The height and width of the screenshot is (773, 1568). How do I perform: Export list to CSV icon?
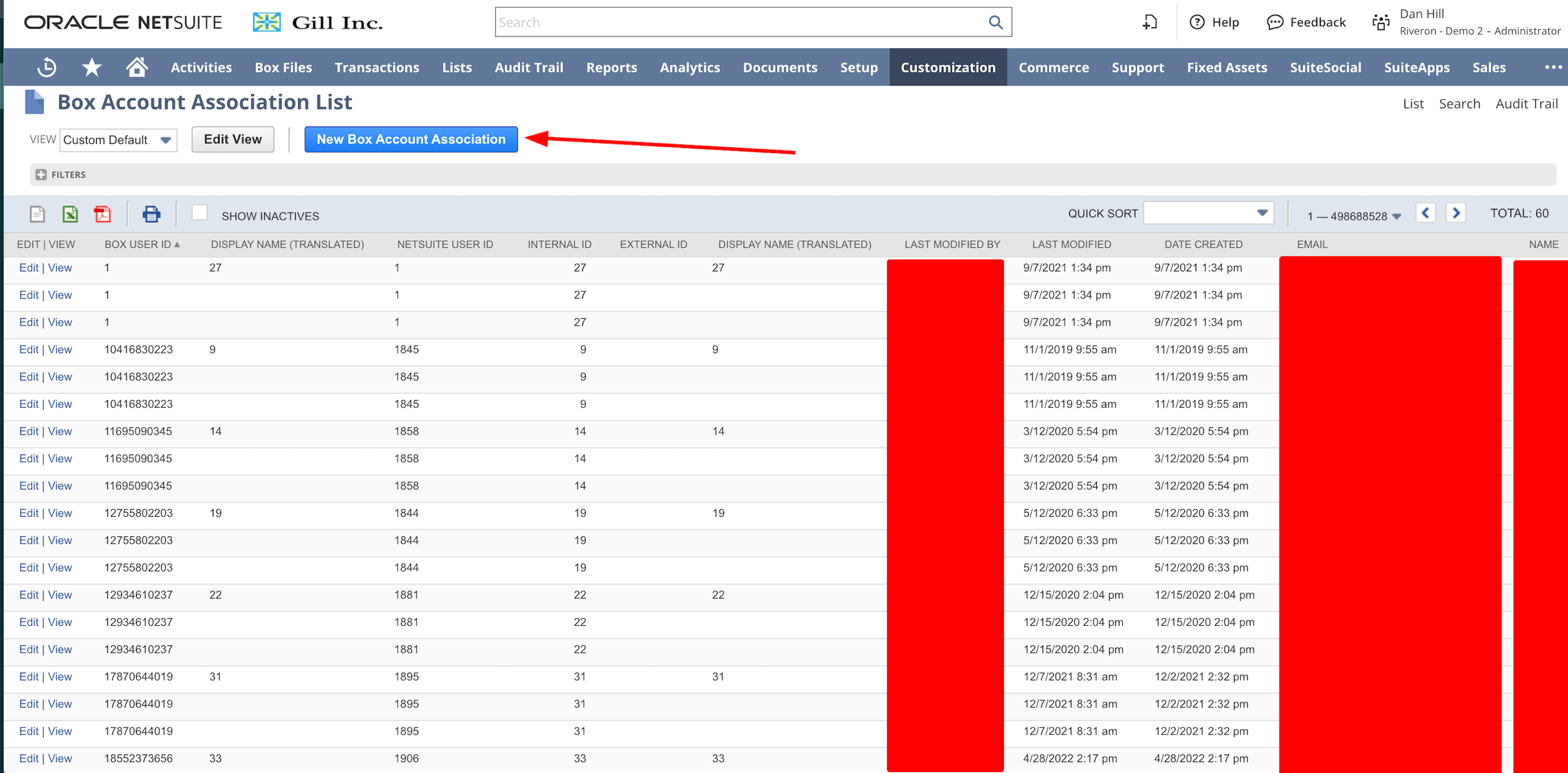pyautogui.click(x=37, y=214)
